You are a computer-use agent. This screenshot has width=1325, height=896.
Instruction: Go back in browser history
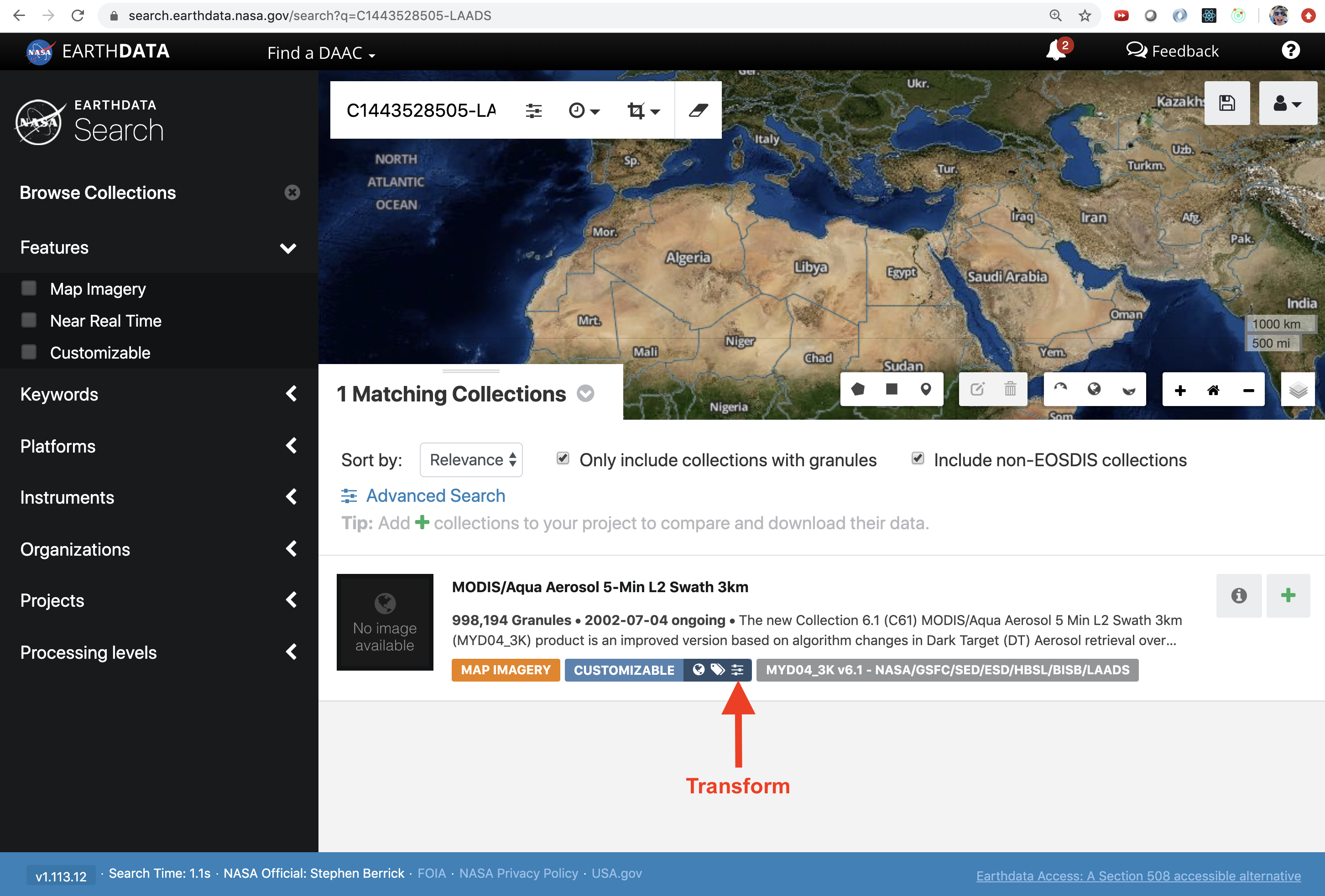19,16
